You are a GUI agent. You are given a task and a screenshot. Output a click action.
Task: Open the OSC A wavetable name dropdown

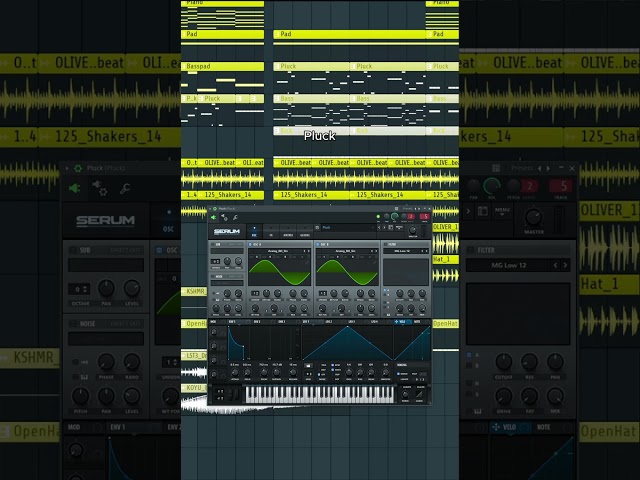[x=278, y=251]
